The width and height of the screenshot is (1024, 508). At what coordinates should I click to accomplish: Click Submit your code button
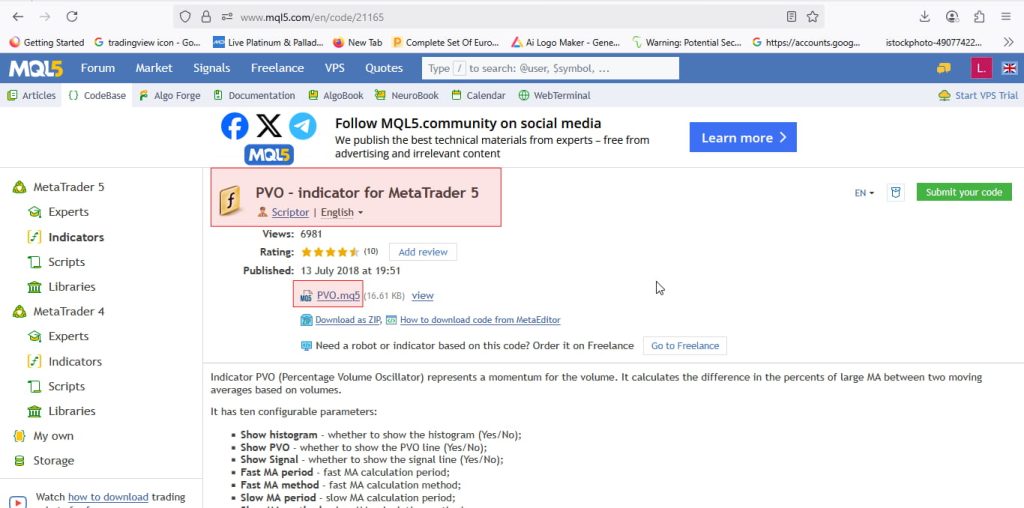coord(964,192)
